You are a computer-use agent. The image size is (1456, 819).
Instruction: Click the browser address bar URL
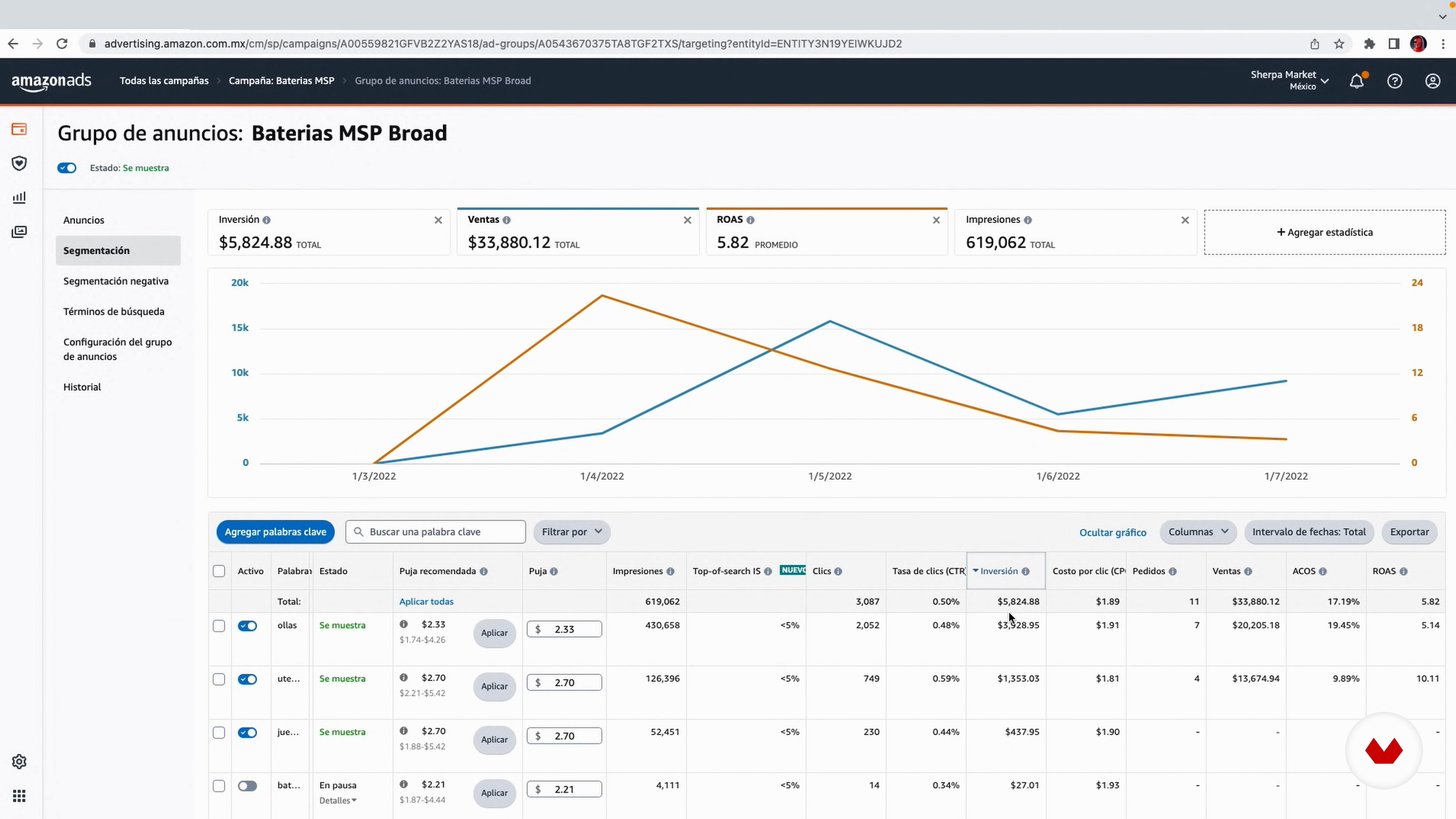point(503,44)
